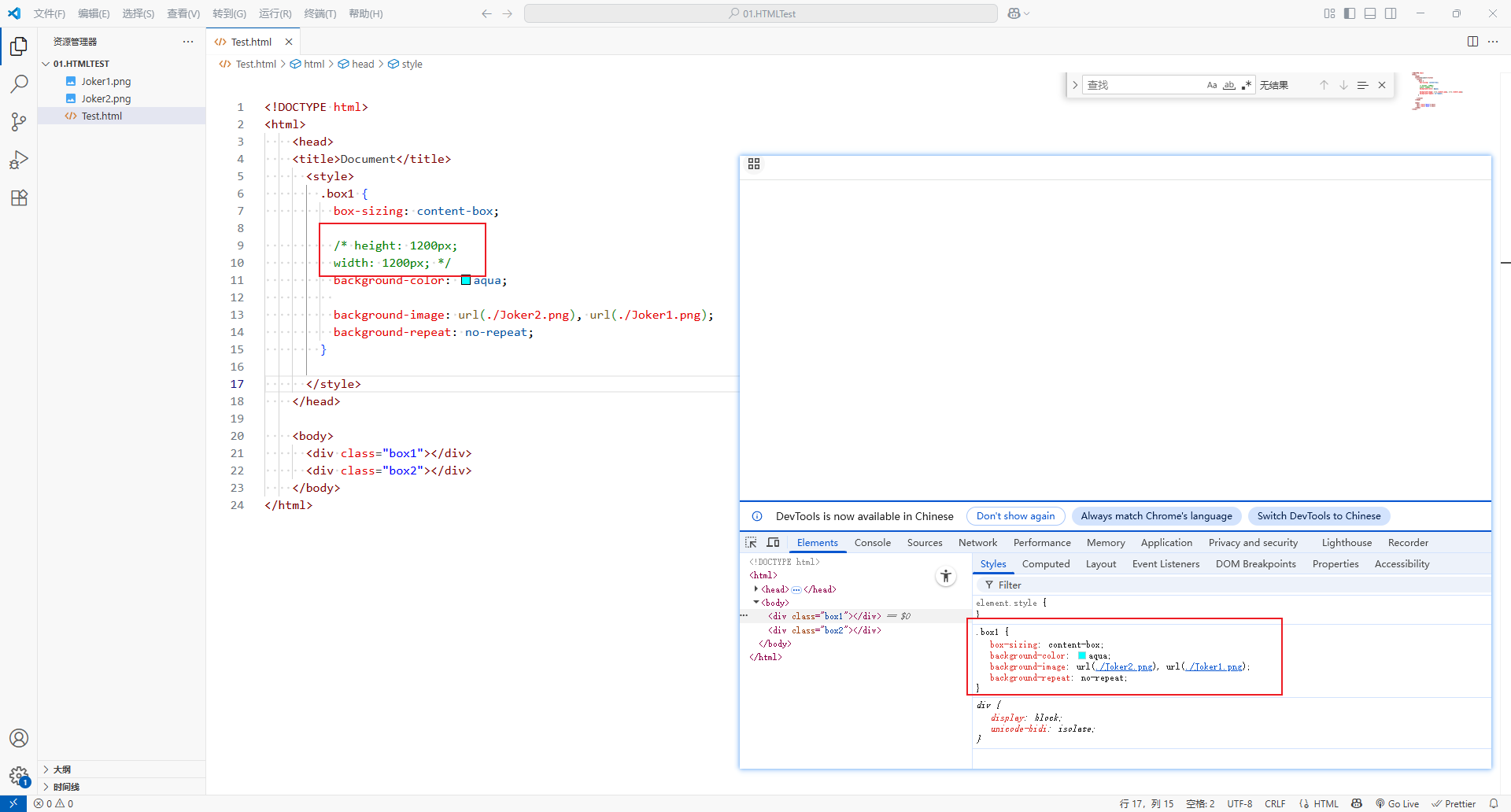The image size is (1511, 812).
Task: Go to previous match in find widget
Action: (1324, 85)
